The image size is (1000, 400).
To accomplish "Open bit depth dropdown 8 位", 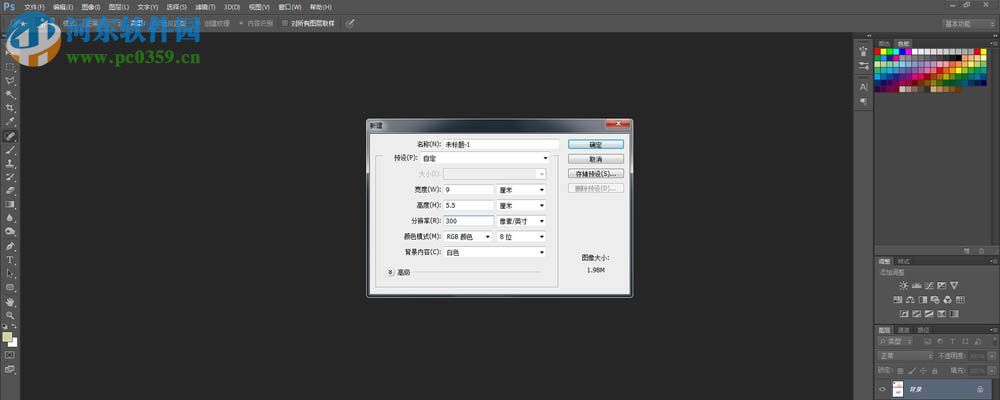I will click(x=522, y=237).
